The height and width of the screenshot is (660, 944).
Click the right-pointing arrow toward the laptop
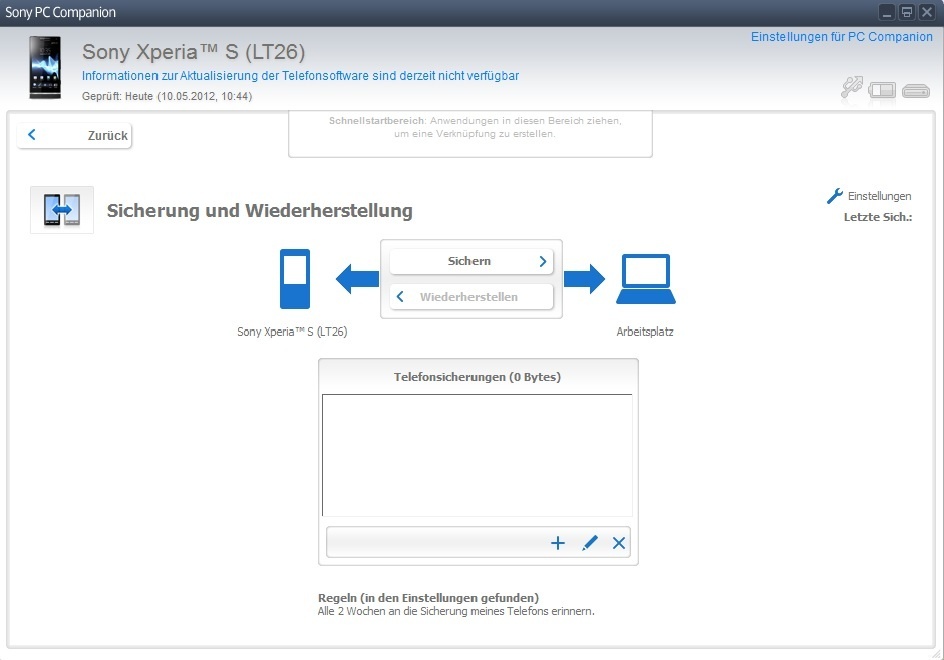(x=584, y=279)
